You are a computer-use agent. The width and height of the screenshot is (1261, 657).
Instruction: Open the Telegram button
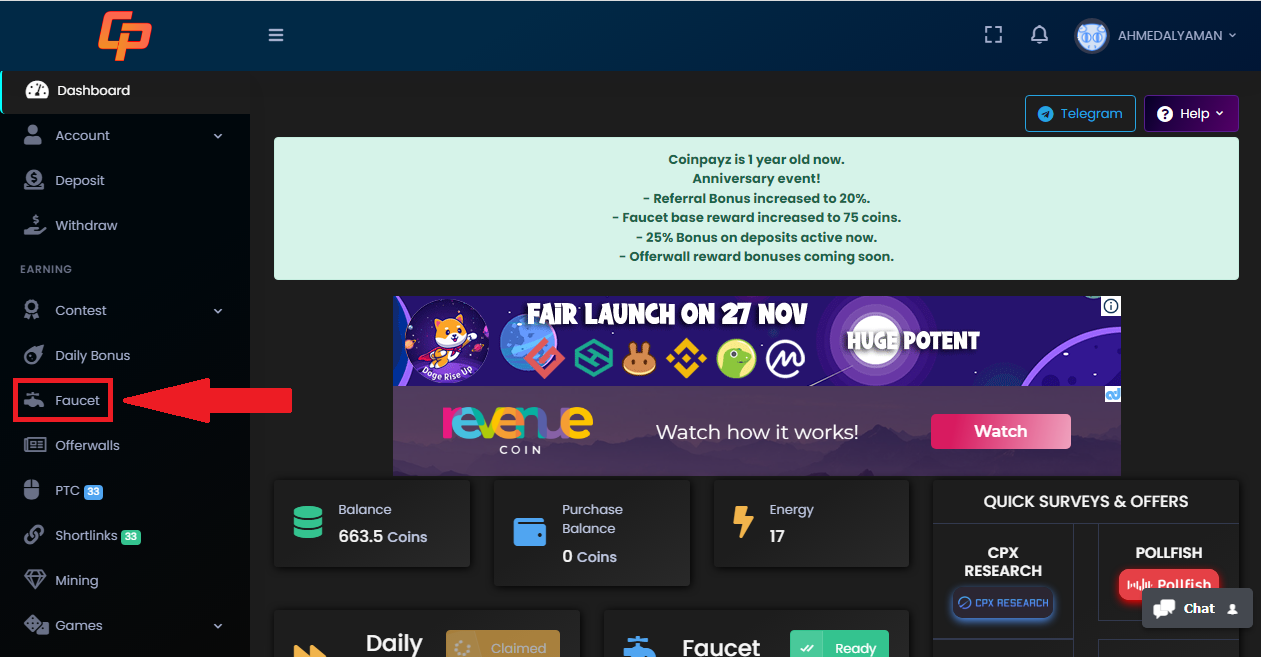(1080, 113)
